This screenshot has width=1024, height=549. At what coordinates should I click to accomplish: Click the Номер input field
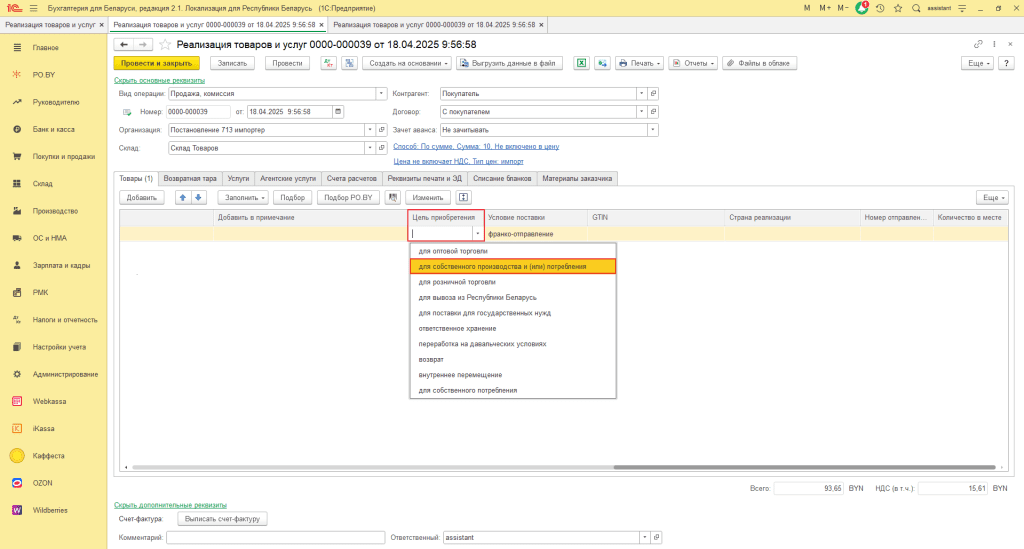(x=198, y=112)
